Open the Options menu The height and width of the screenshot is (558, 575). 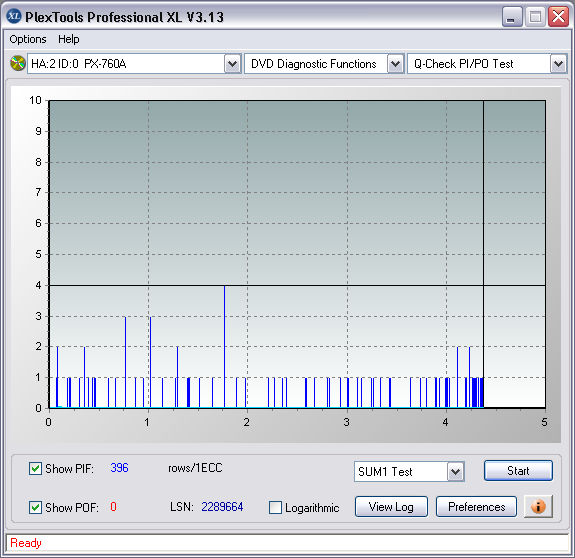28,39
